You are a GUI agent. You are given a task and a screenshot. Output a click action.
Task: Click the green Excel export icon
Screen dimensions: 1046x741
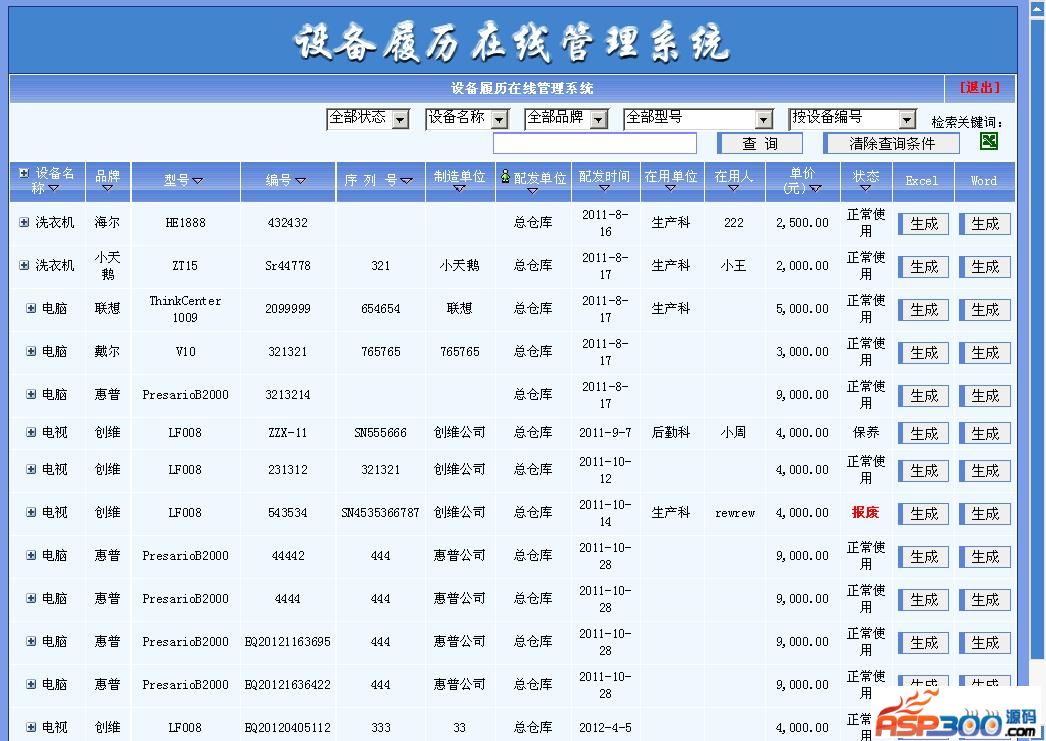(989, 141)
